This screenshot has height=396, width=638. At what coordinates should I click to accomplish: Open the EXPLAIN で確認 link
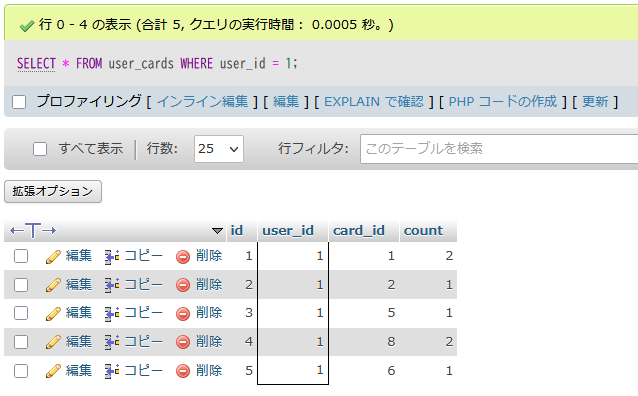(374, 101)
